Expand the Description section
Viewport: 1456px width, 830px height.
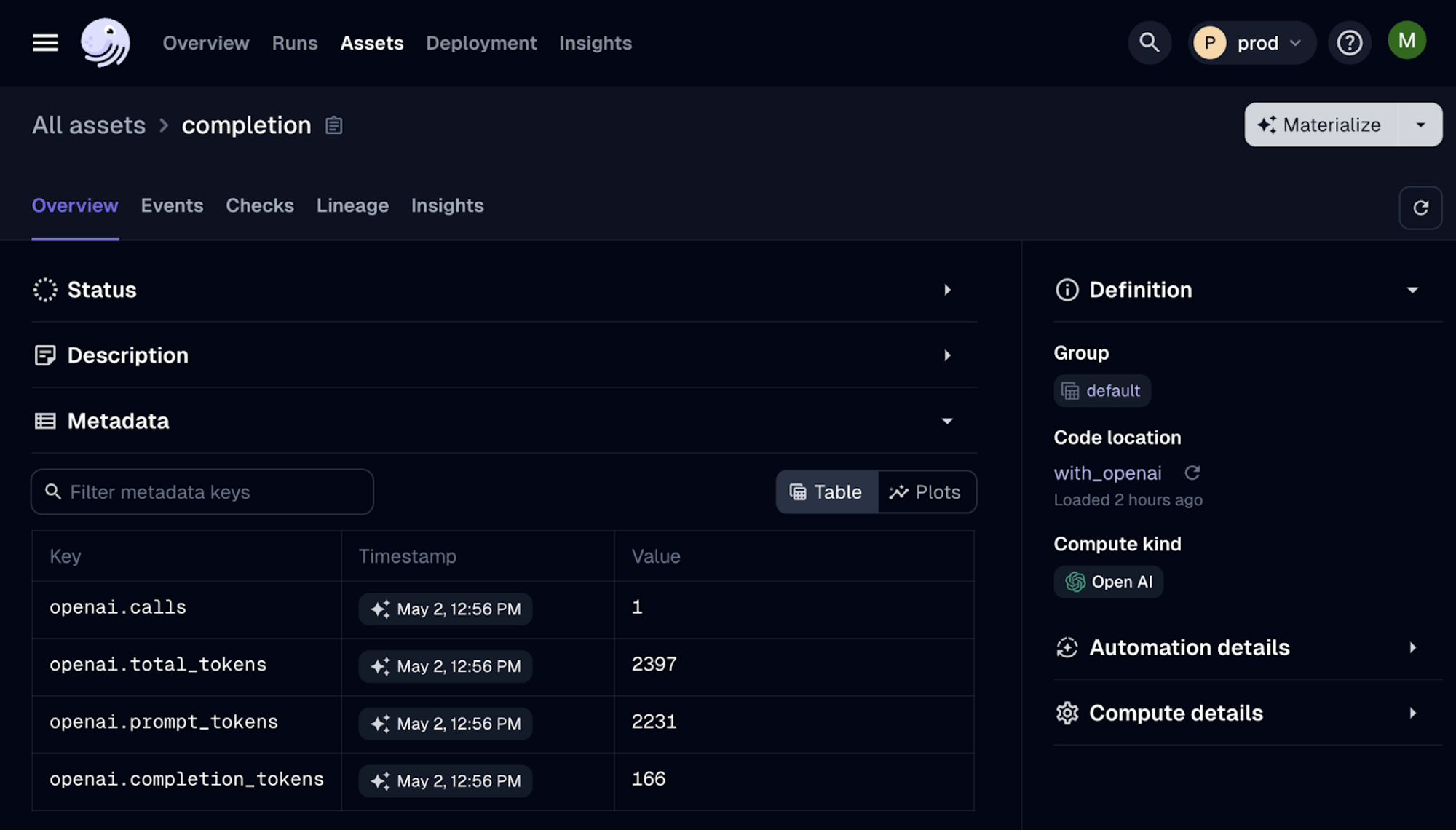point(947,355)
